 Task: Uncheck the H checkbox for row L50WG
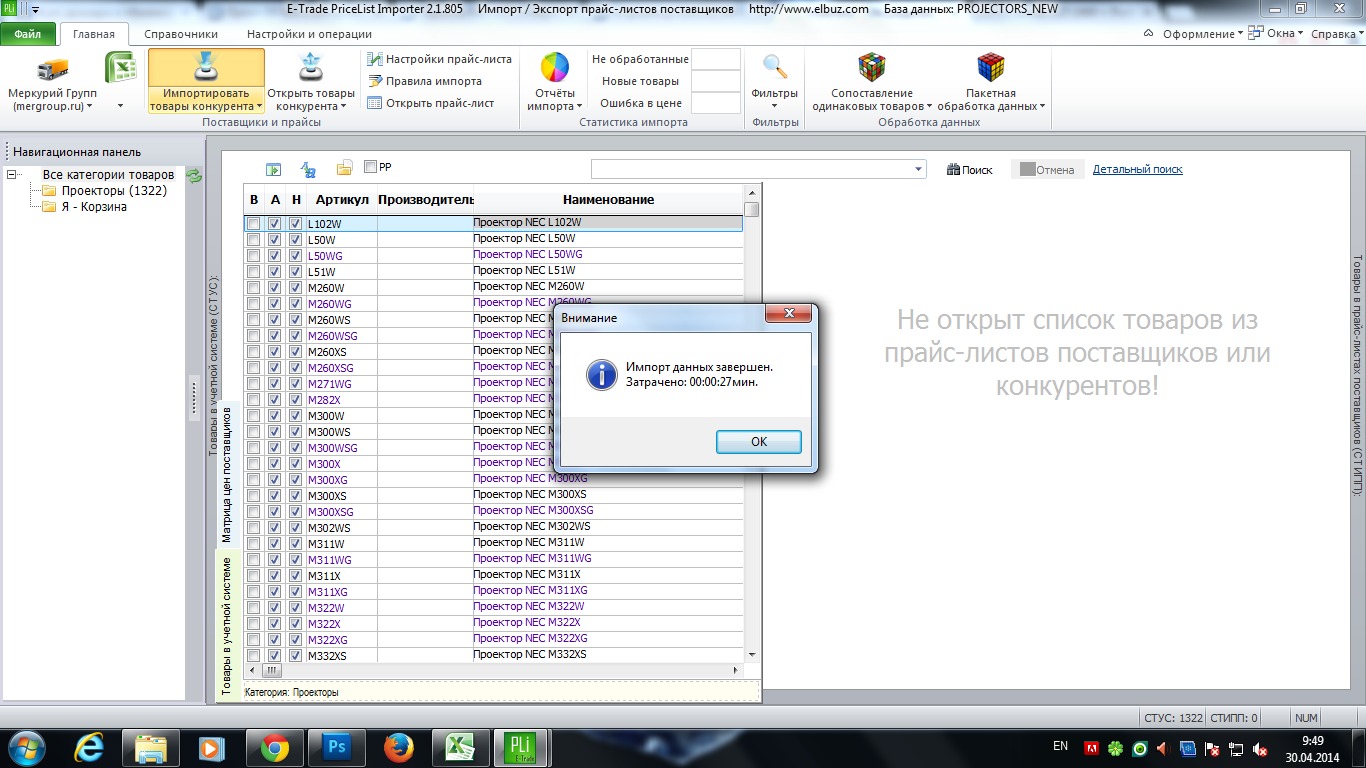point(295,256)
